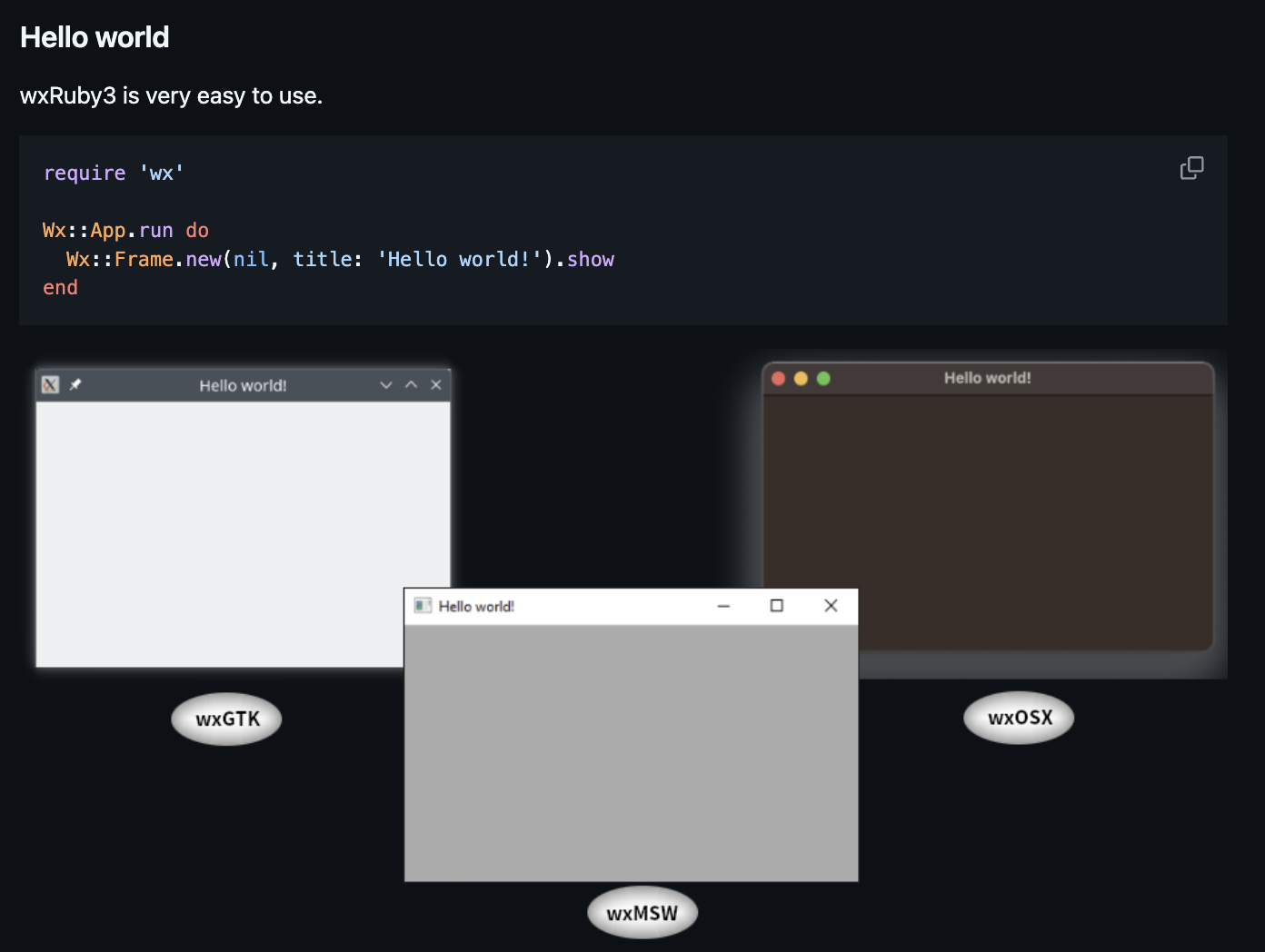Click the wxMSW oval label
1265x952 pixels.
click(x=642, y=913)
